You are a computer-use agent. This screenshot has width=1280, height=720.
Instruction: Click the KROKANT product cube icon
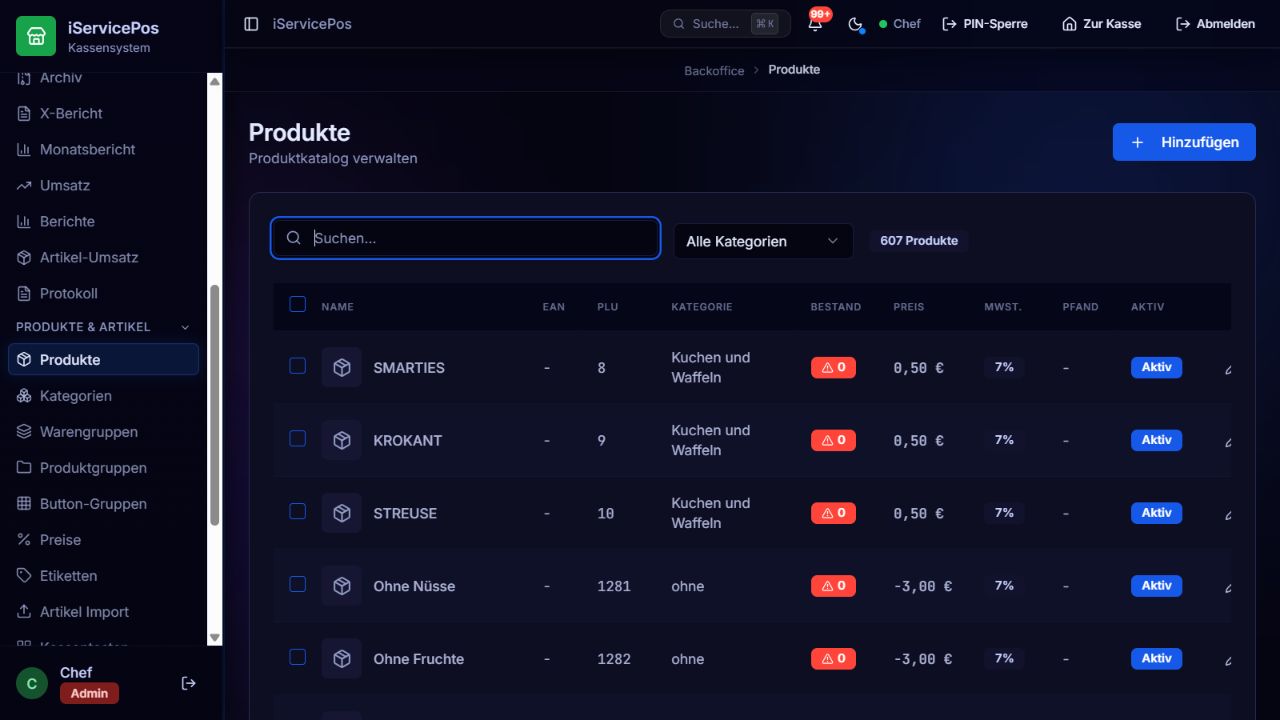pos(342,440)
